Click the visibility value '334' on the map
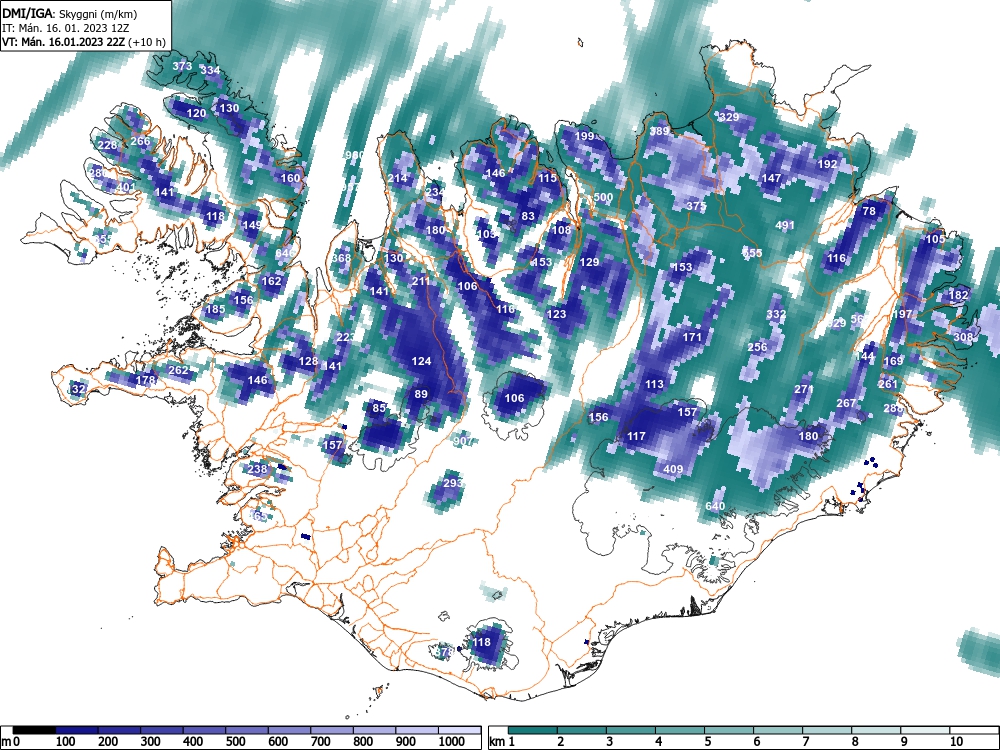Image resolution: width=1000 pixels, height=750 pixels. [x=210, y=71]
